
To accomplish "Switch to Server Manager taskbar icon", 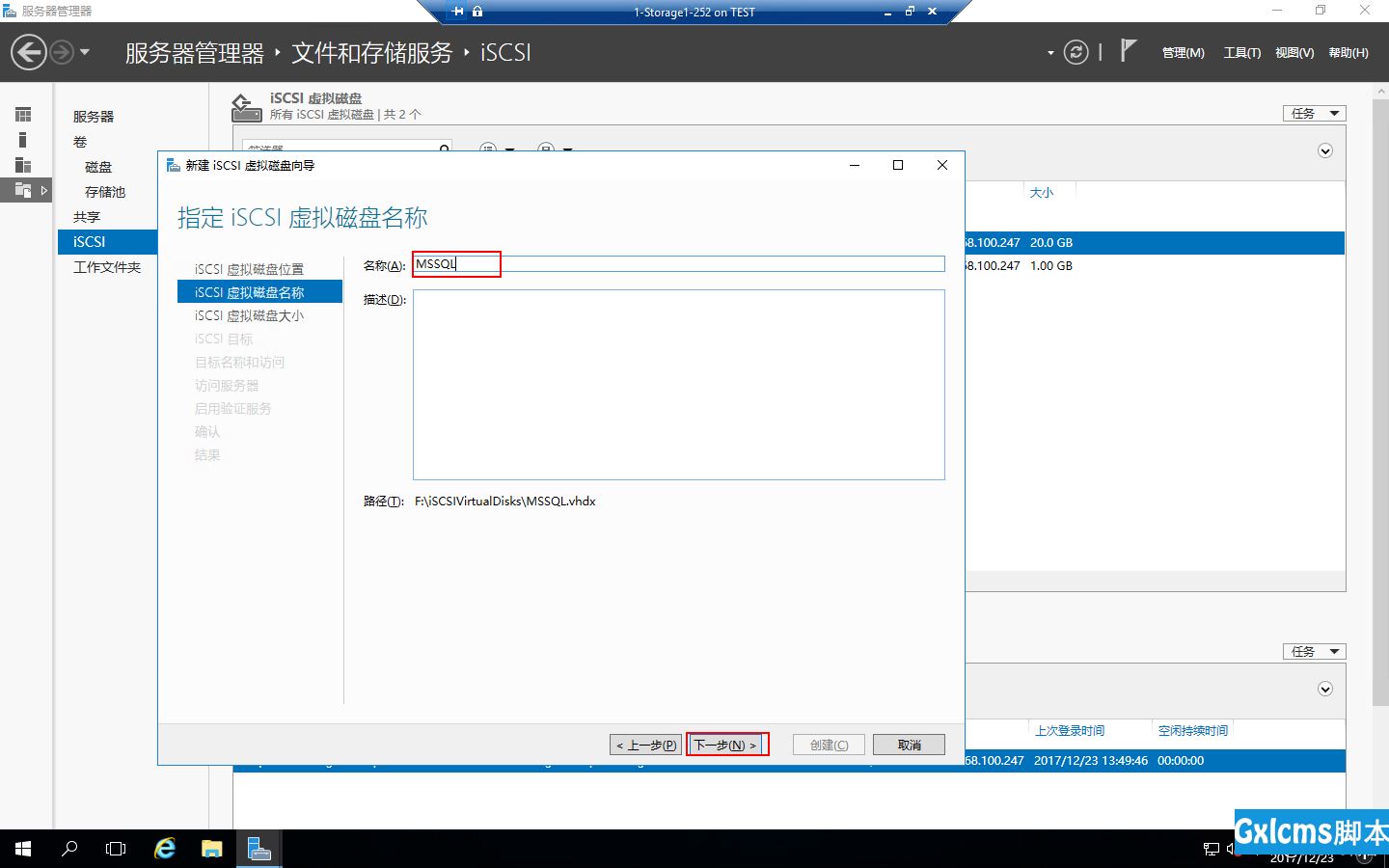I will 259,849.
